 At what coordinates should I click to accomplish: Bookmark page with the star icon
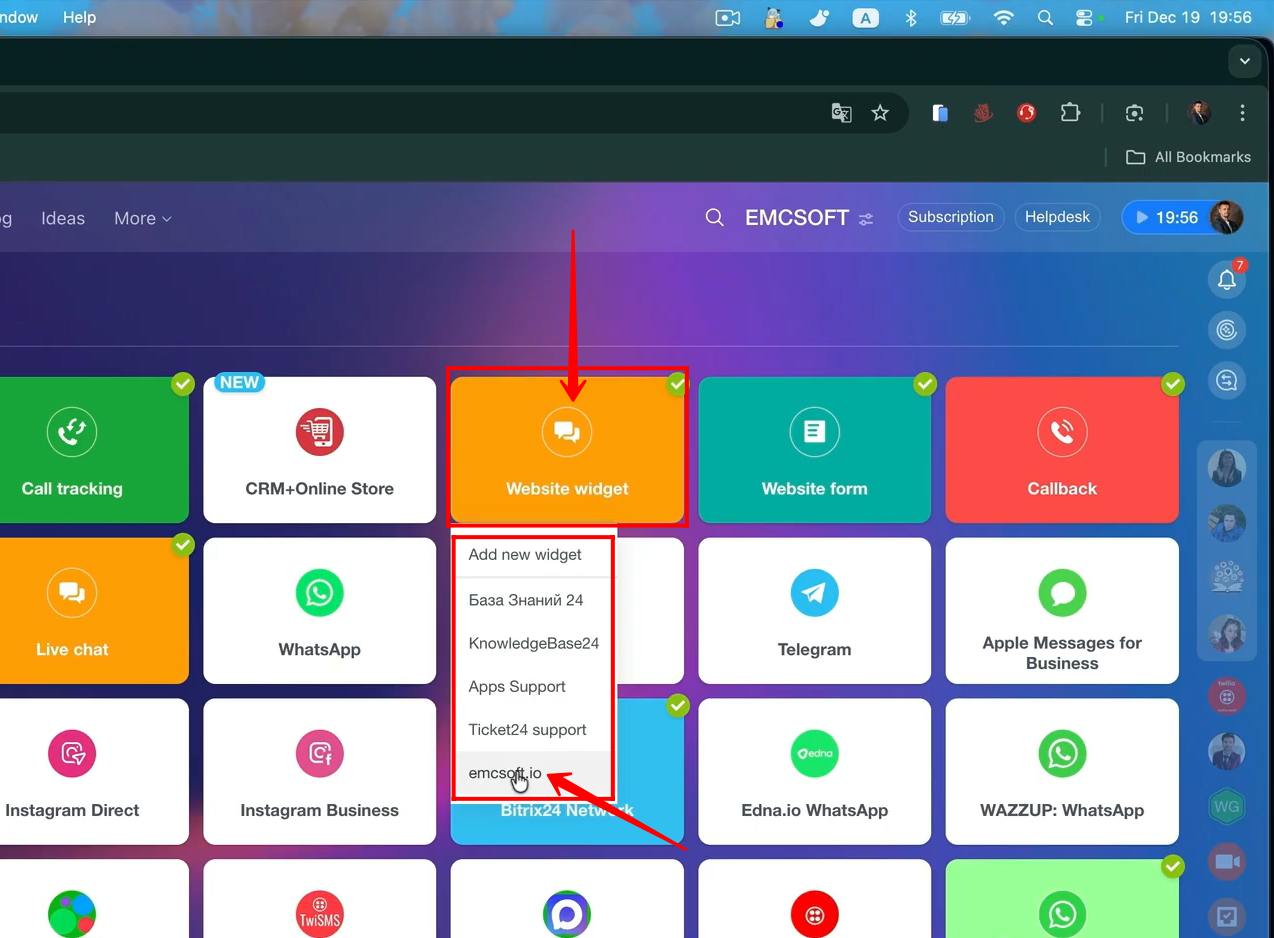[880, 113]
